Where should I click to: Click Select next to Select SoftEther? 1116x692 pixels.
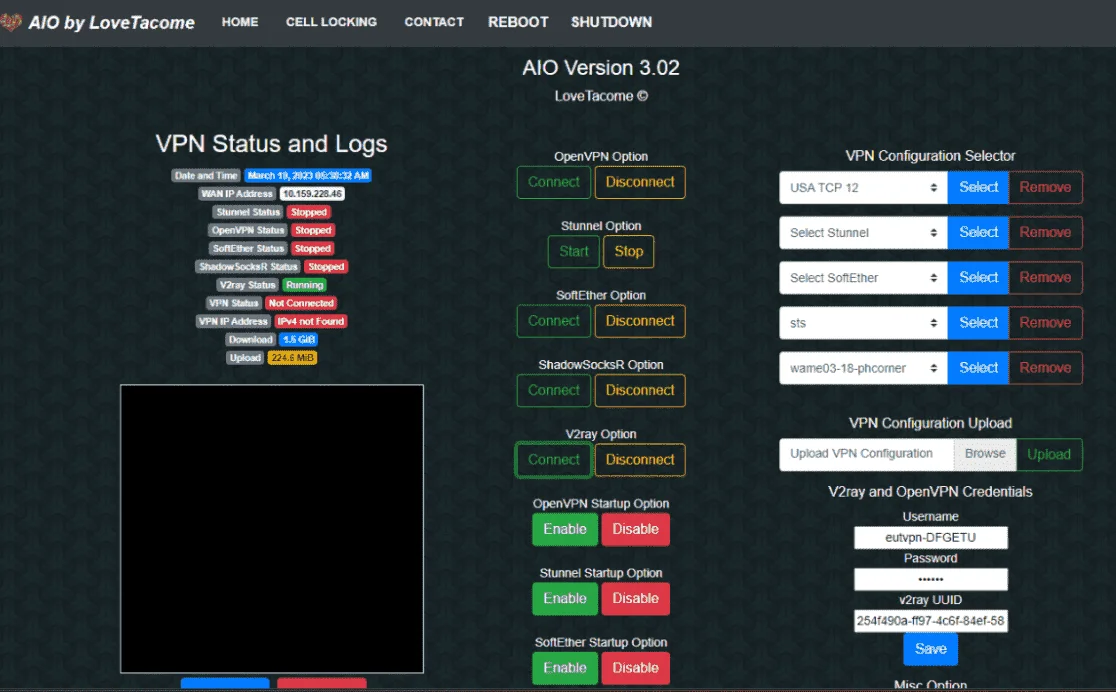978,278
